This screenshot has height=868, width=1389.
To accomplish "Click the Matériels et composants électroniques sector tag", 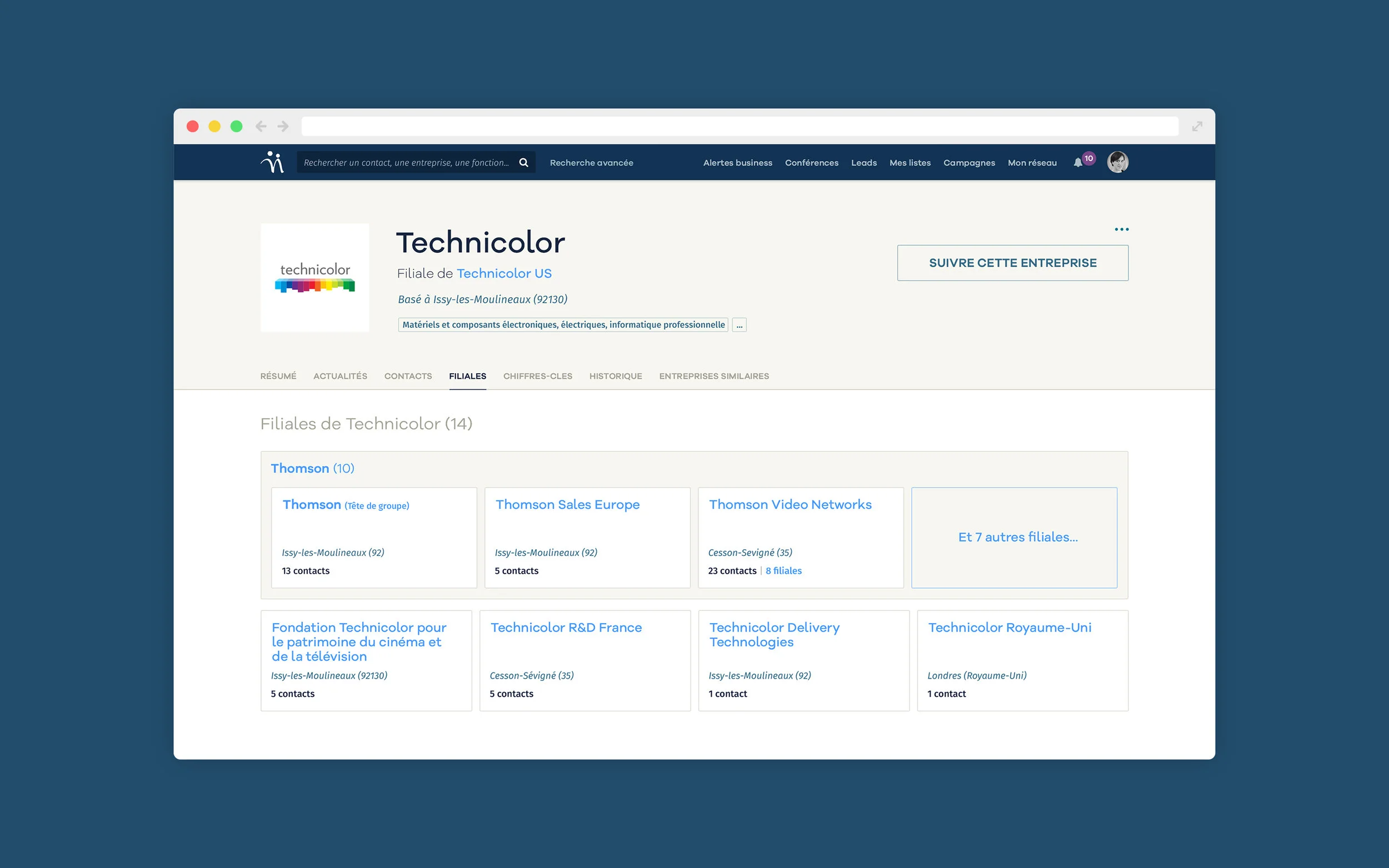I will pos(563,325).
